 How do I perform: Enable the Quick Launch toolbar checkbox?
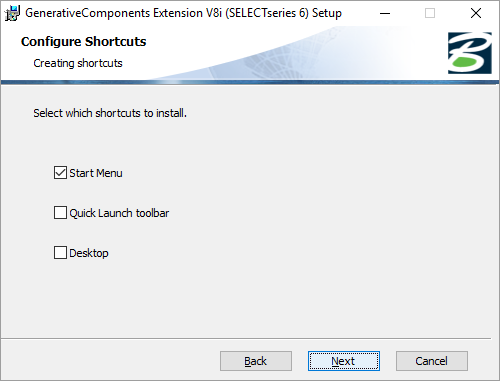coord(60,213)
